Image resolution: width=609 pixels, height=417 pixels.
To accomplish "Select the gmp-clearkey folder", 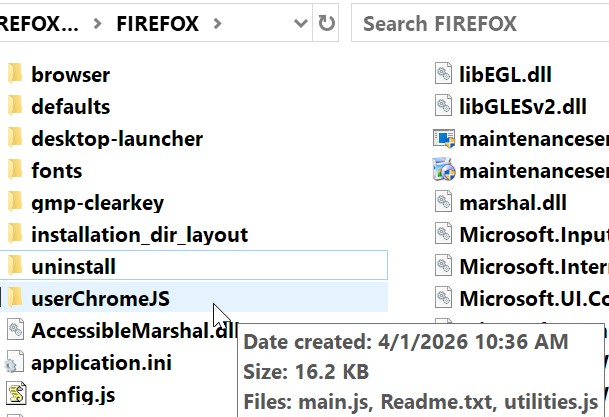I will click(97, 202).
